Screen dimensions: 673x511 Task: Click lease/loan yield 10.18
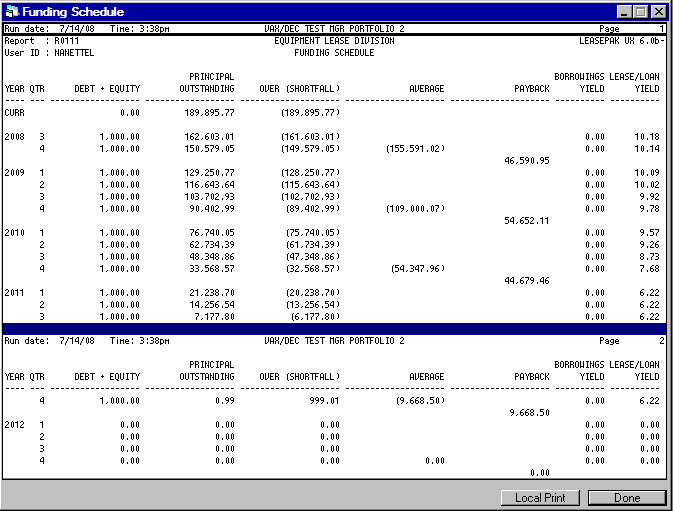[x=647, y=137]
